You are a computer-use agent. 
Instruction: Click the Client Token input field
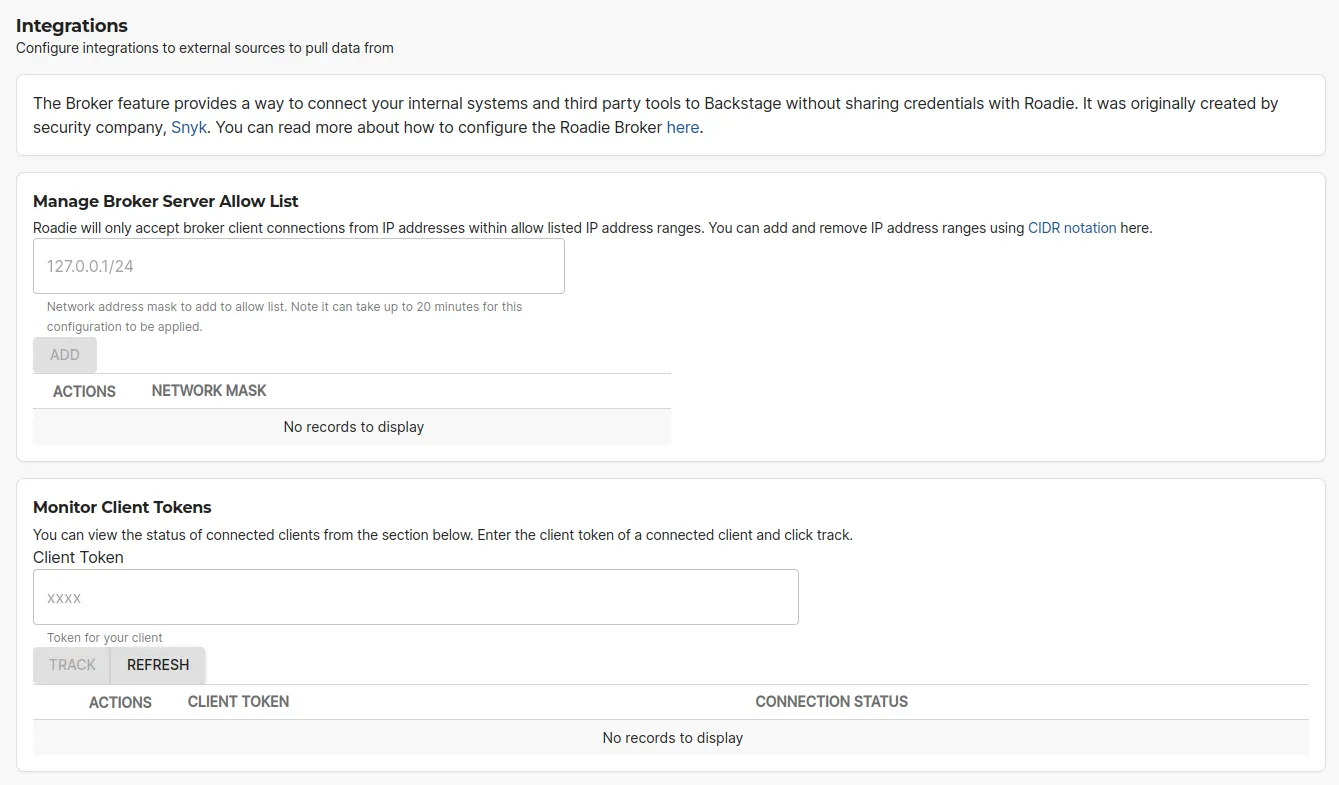[x=415, y=596]
